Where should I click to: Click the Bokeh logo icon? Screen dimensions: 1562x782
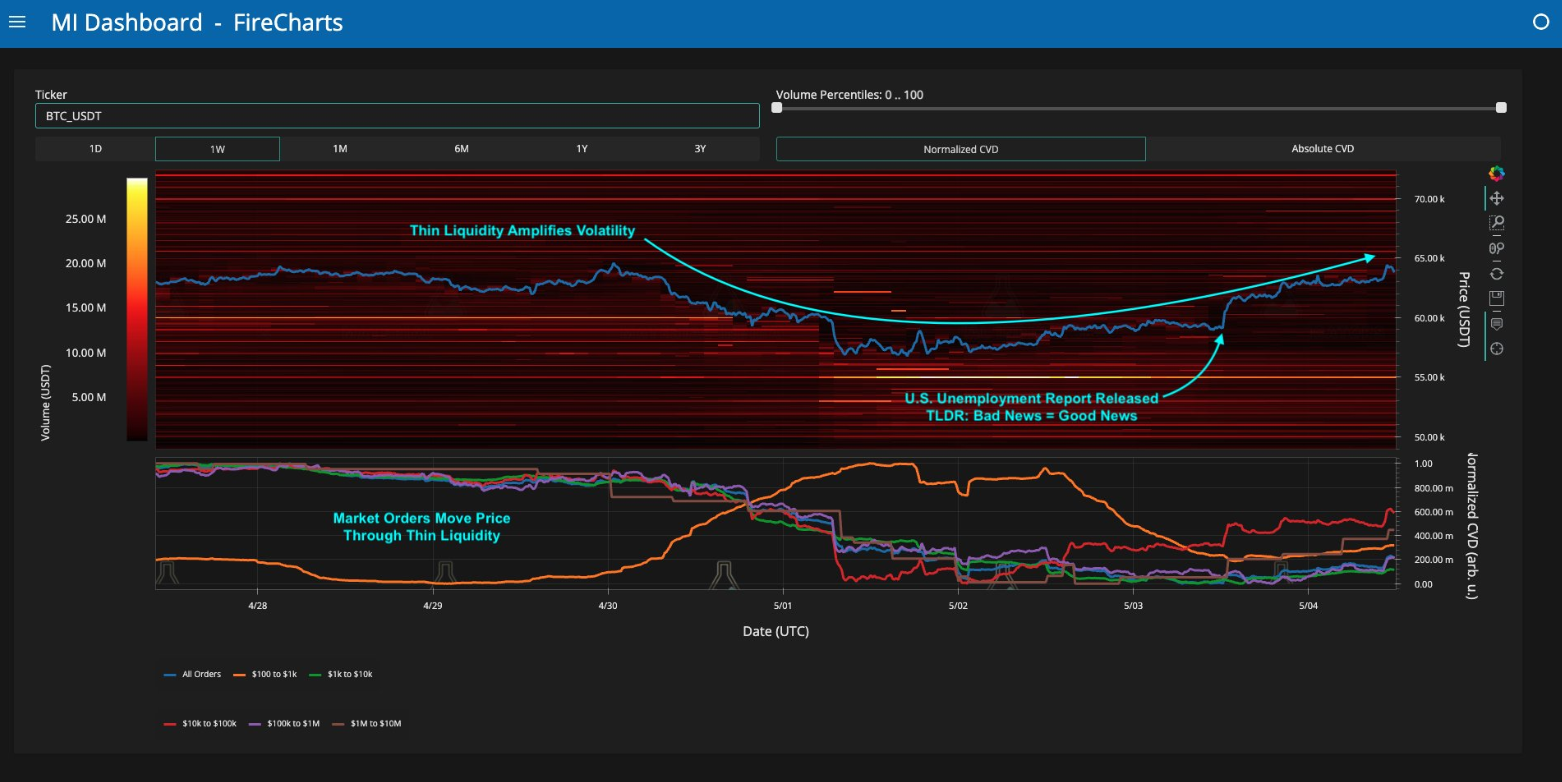click(x=1496, y=174)
